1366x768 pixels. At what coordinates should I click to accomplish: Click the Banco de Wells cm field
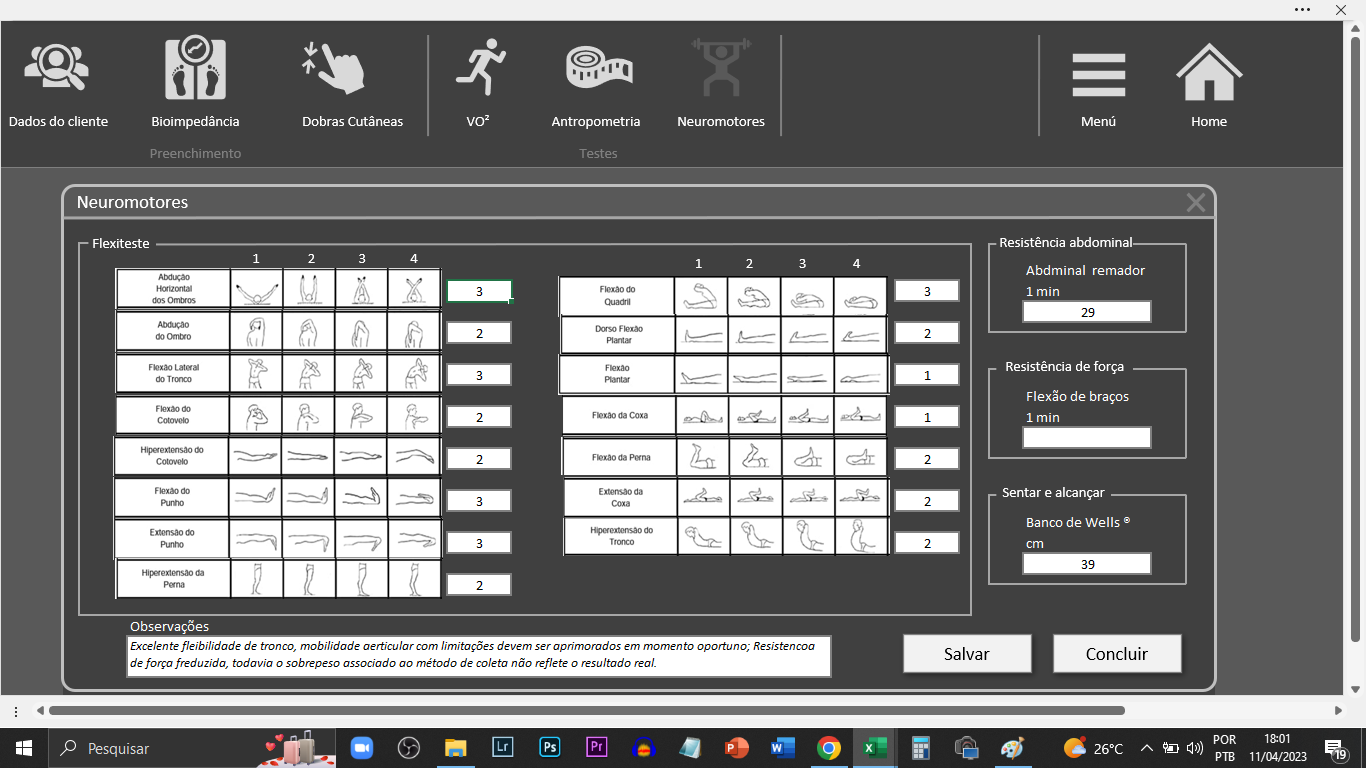tap(1086, 564)
